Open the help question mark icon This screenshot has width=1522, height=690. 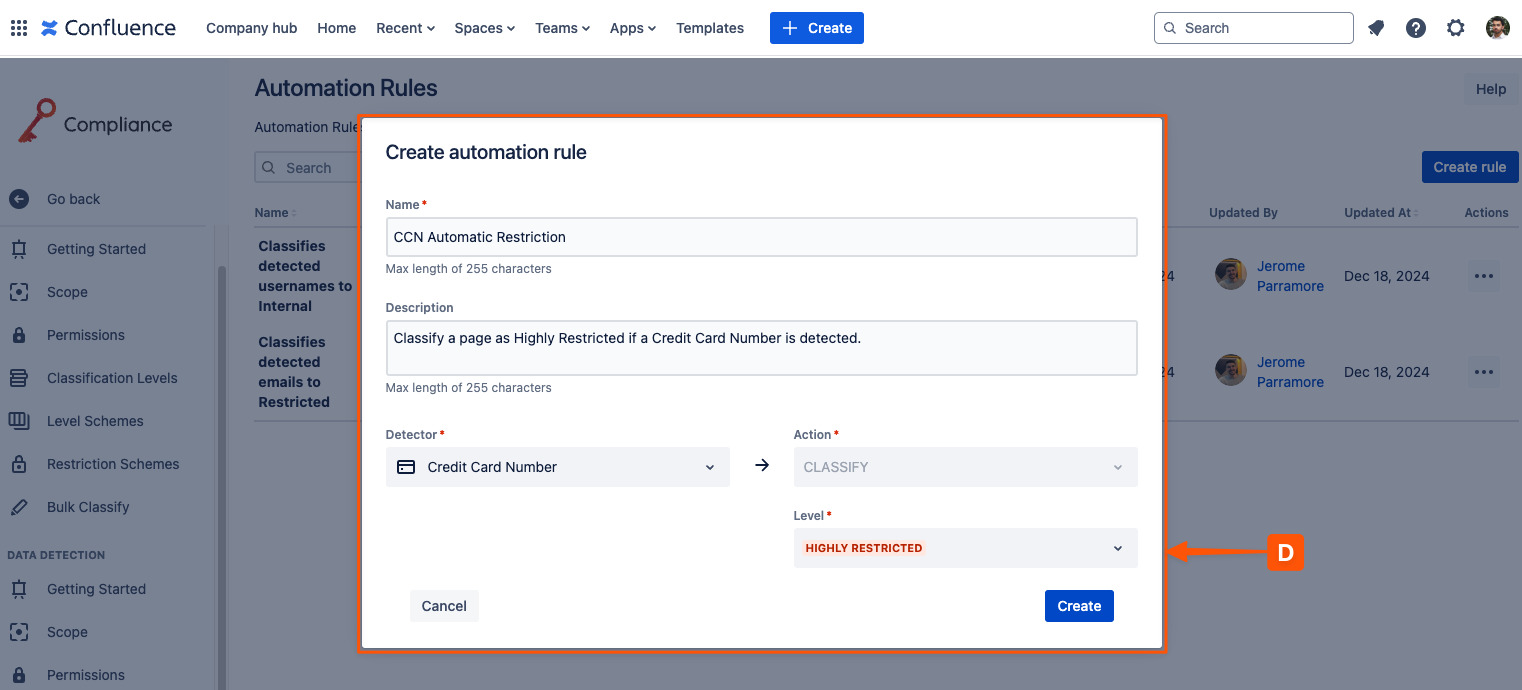(1416, 28)
